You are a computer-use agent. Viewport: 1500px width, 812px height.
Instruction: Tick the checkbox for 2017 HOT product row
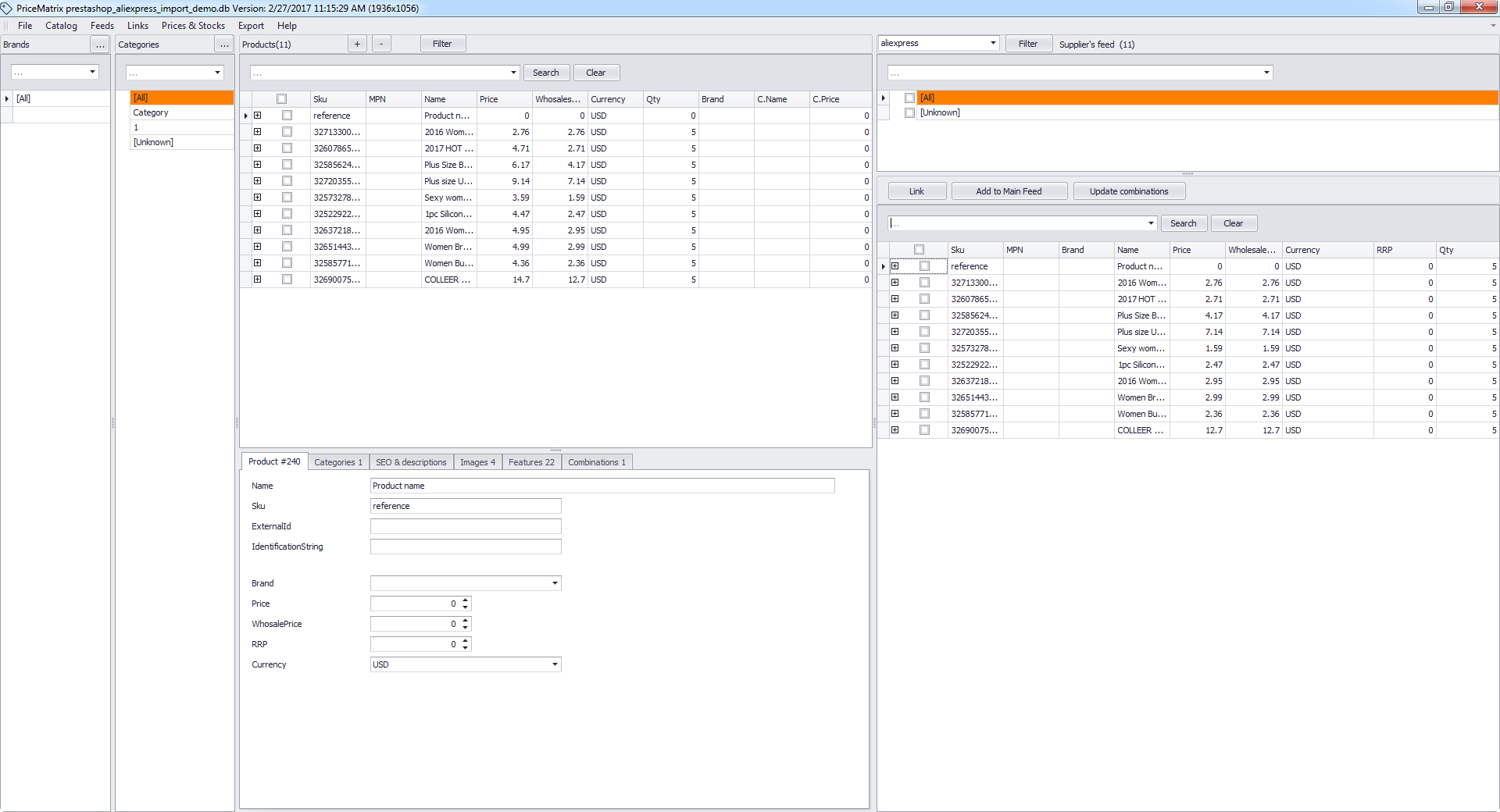click(x=287, y=148)
